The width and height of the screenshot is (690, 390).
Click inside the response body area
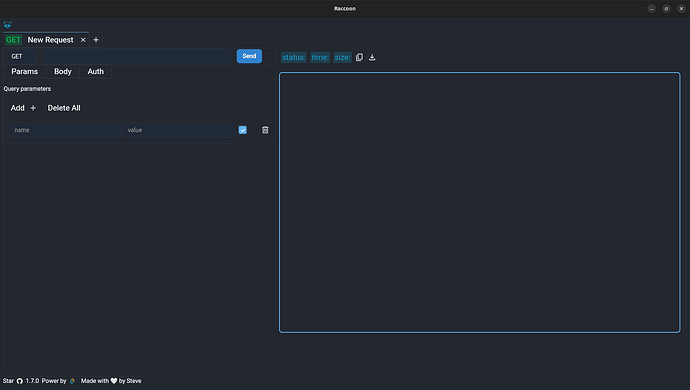(x=480, y=202)
